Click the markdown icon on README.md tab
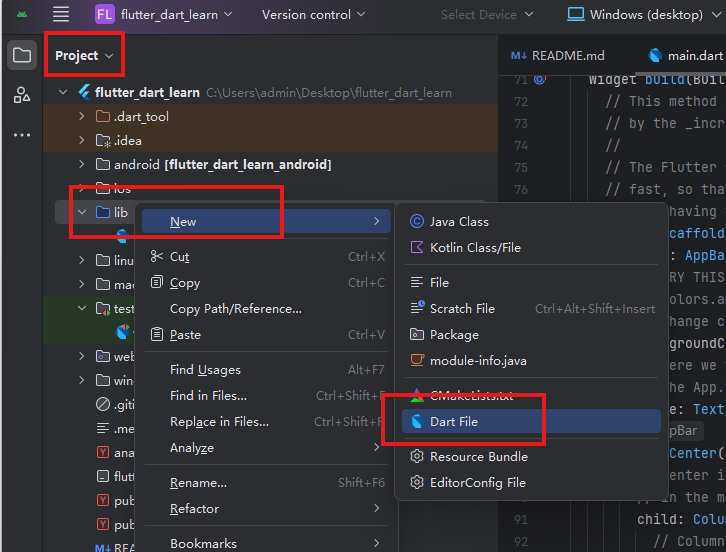726x552 pixels. click(519, 56)
